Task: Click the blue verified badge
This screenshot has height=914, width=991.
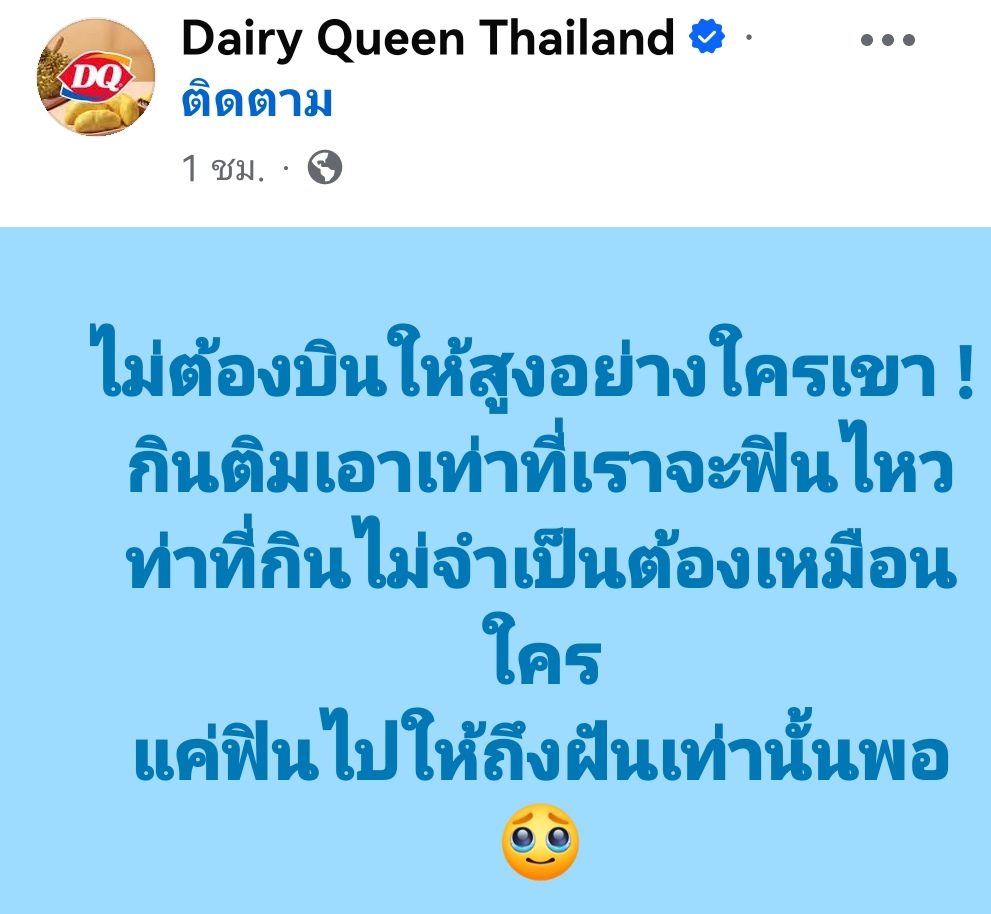Action: [x=707, y=36]
